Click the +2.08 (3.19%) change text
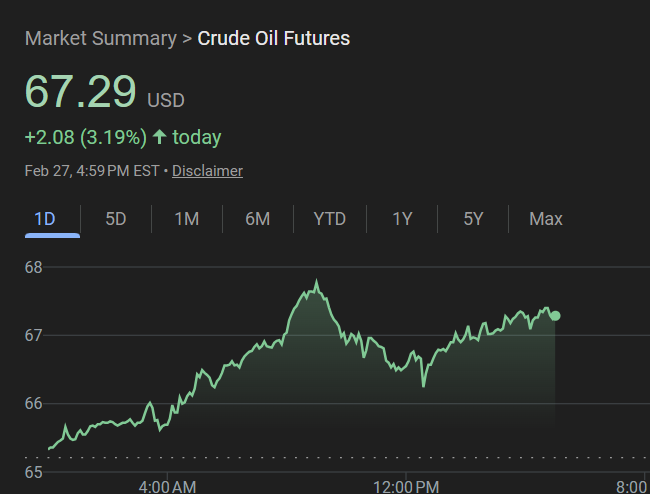 pyautogui.click(x=86, y=137)
